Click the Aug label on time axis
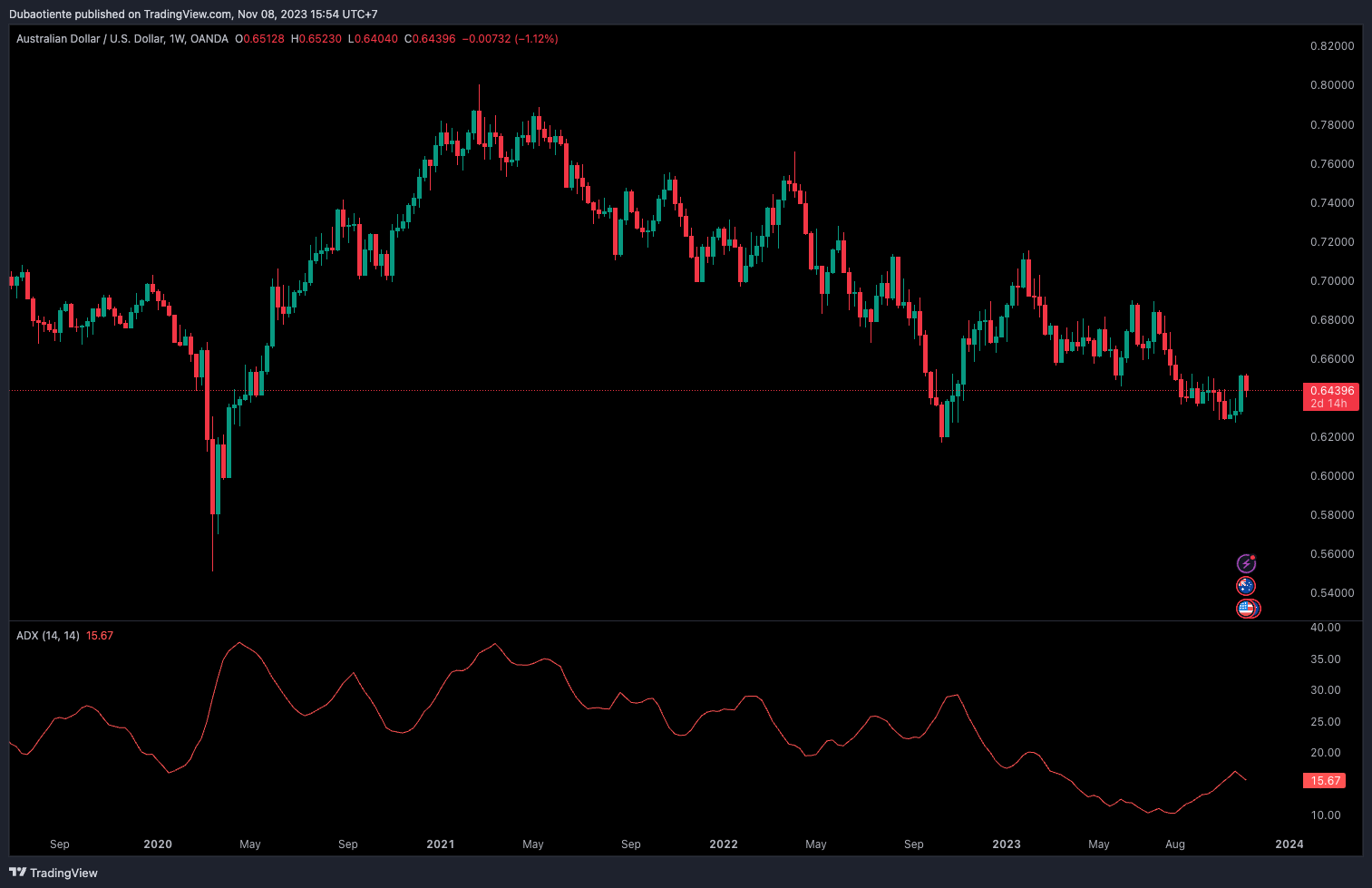The image size is (1372, 888). [1174, 844]
